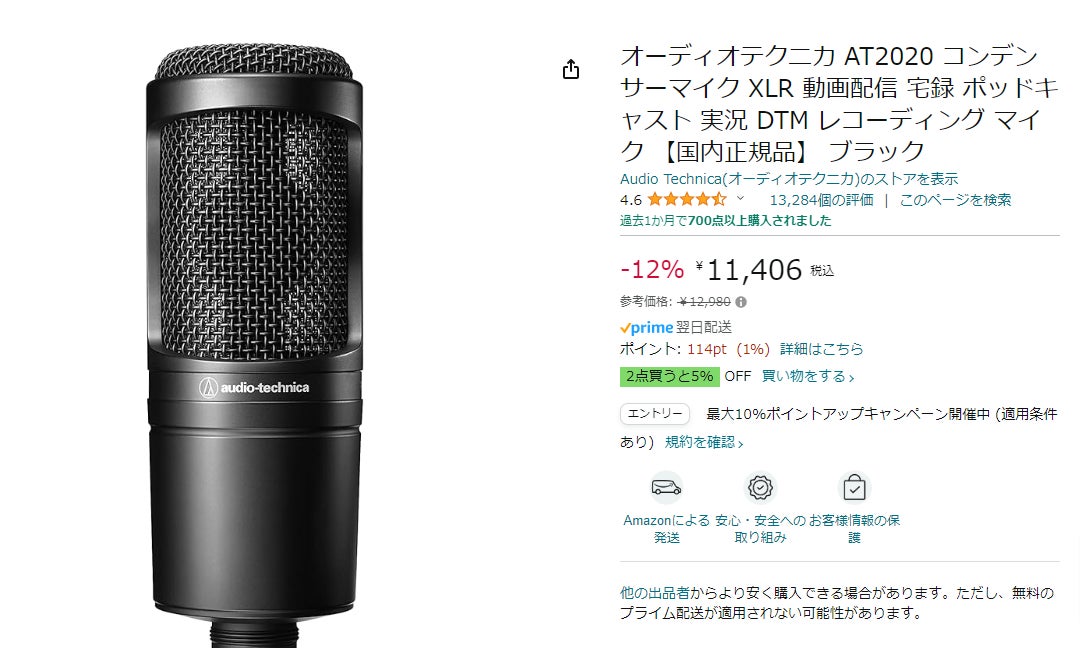
Task: Click the star rating icons
Action: pyautogui.click(x=687, y=200)
